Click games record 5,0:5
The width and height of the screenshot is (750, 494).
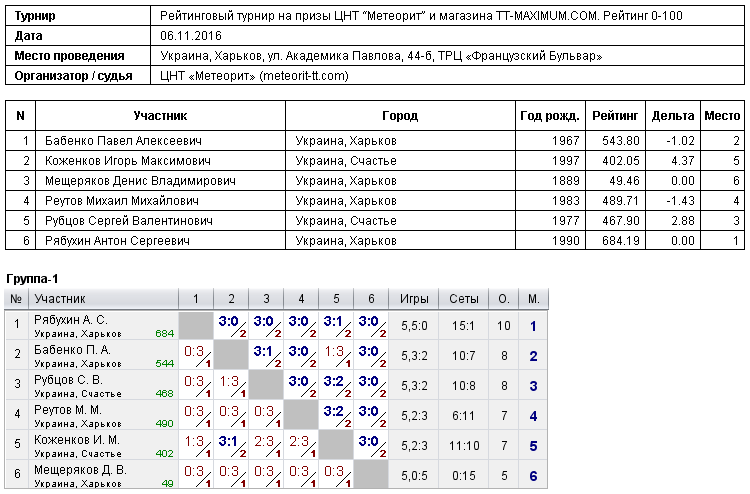[414, 476]
